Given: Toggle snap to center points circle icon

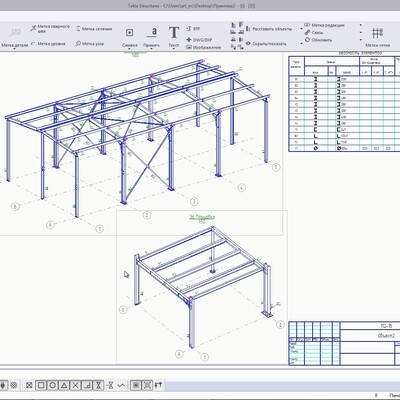Looking at the screenshot, I should pyautogui.click(x=52, y=385).
